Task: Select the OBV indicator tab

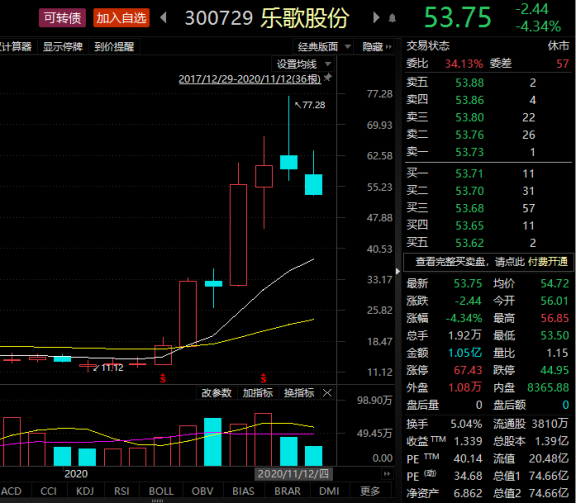Action: 202,491
